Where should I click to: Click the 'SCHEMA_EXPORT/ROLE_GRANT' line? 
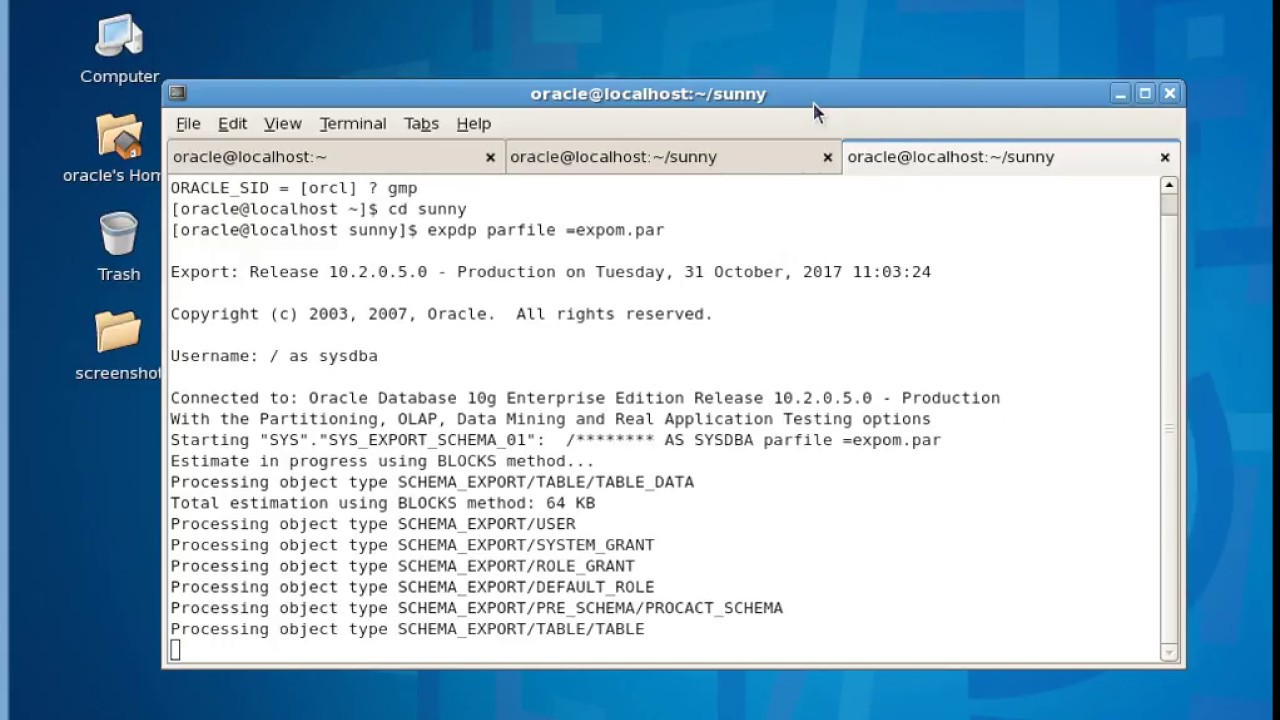click(402, 566)
